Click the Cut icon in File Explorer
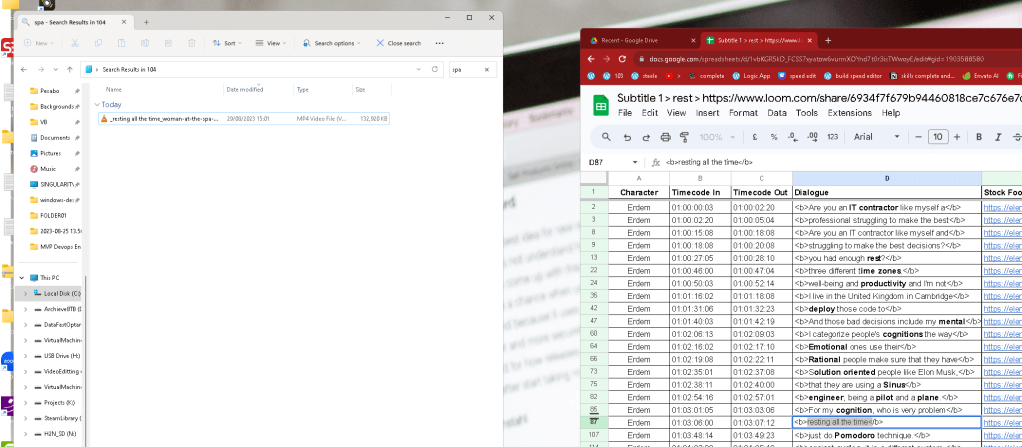Image resolution: width=1022 pixels, height=447 pixels. (x=74, y=43)
